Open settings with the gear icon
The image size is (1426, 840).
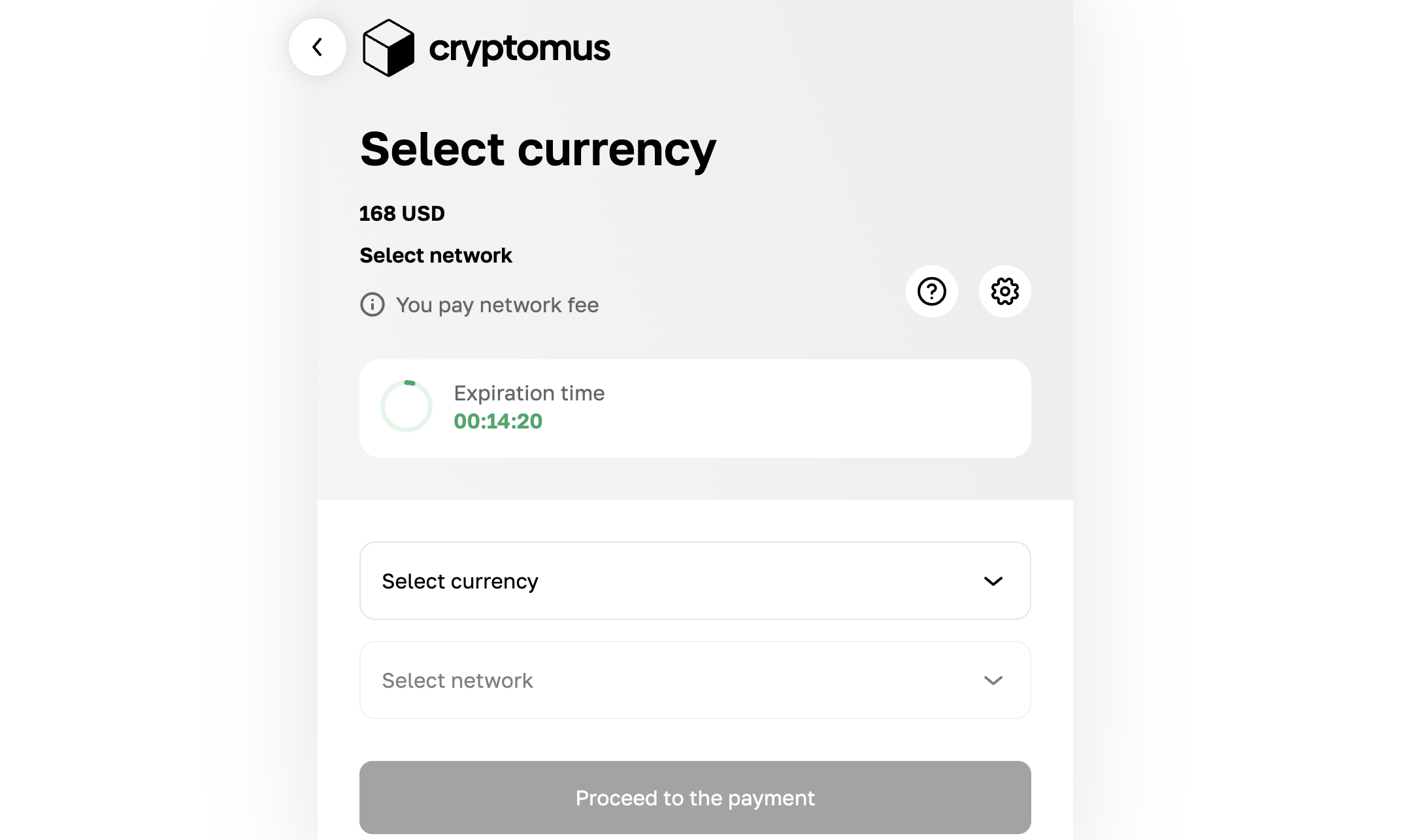[x=1004, y=291]
